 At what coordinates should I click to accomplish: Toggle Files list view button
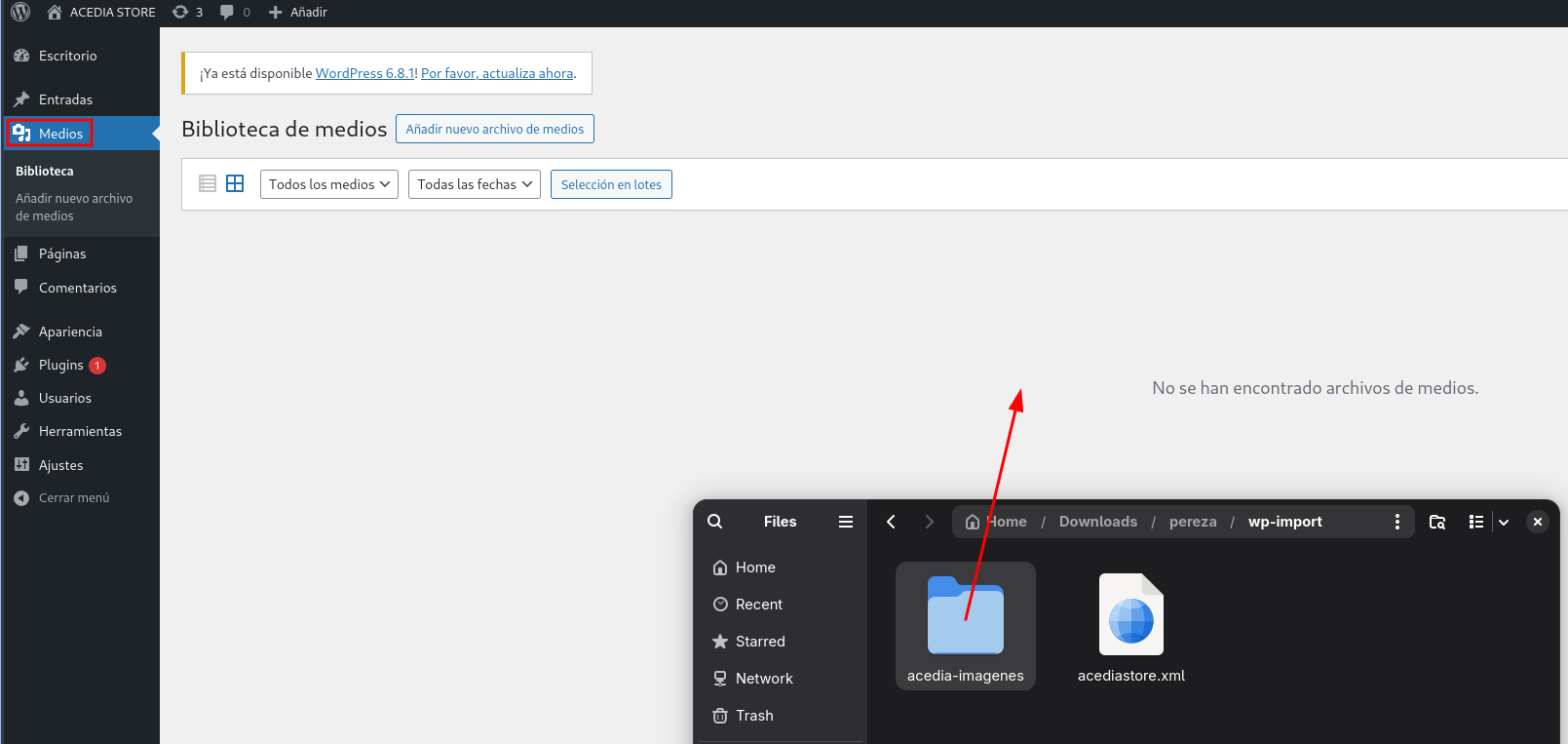[x=1476, y=522]
